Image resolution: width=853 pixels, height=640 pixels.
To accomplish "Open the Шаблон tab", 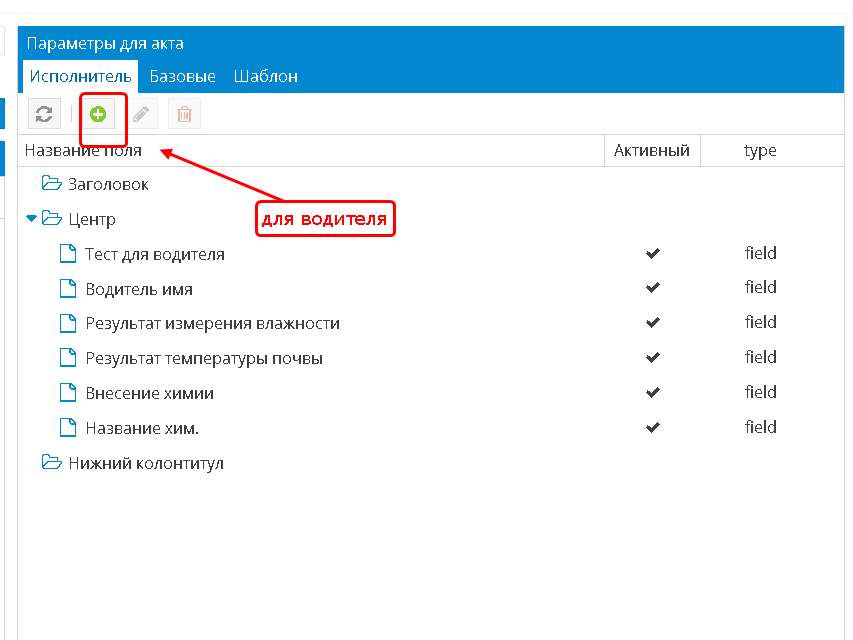I will (x=266, y=76).
